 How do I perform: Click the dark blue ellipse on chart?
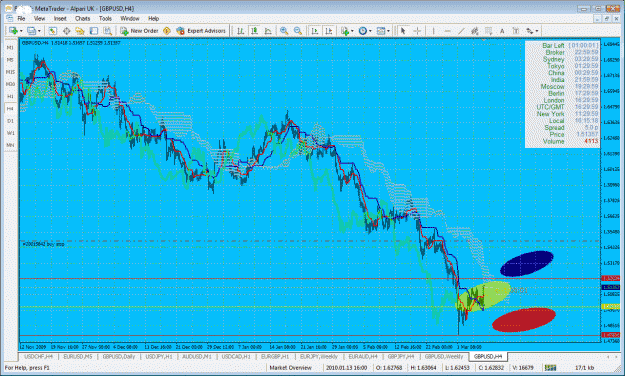527,264
